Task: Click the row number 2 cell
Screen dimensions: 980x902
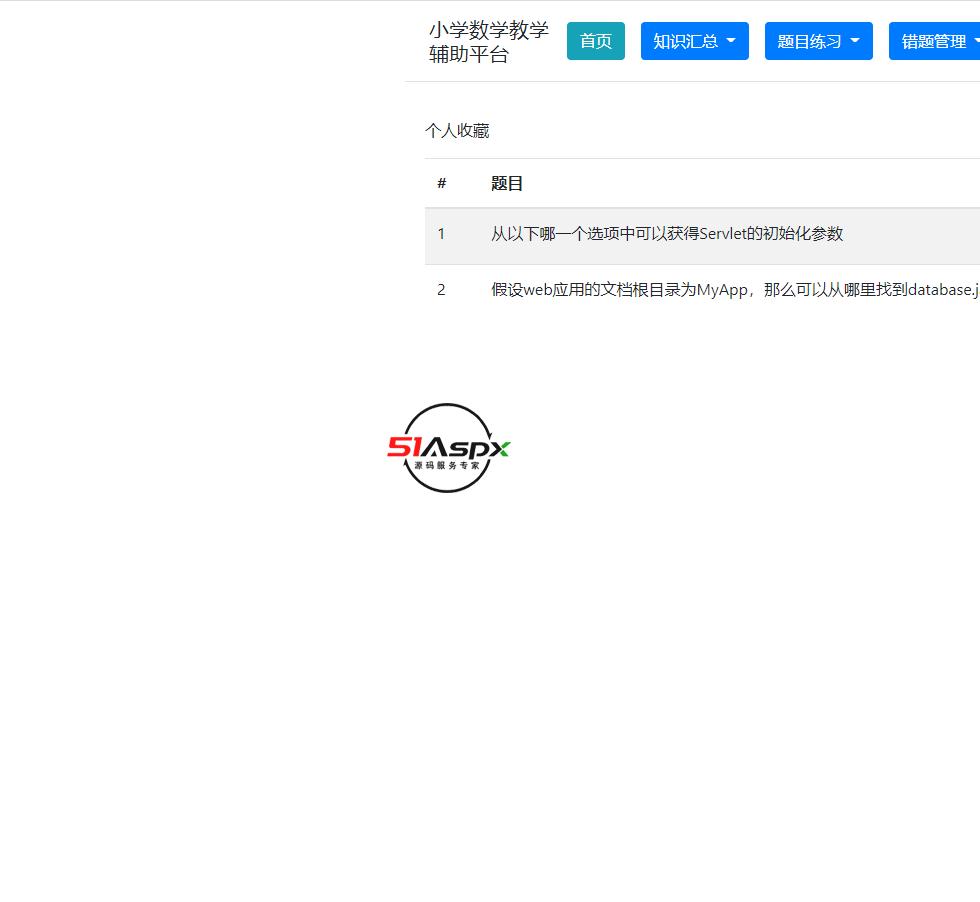Action: pos(441,289)
